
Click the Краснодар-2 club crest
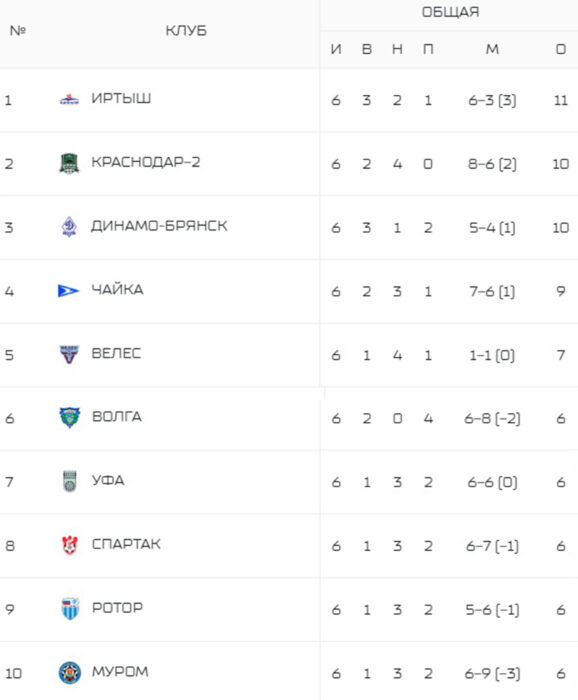click(x=69, y=163)
